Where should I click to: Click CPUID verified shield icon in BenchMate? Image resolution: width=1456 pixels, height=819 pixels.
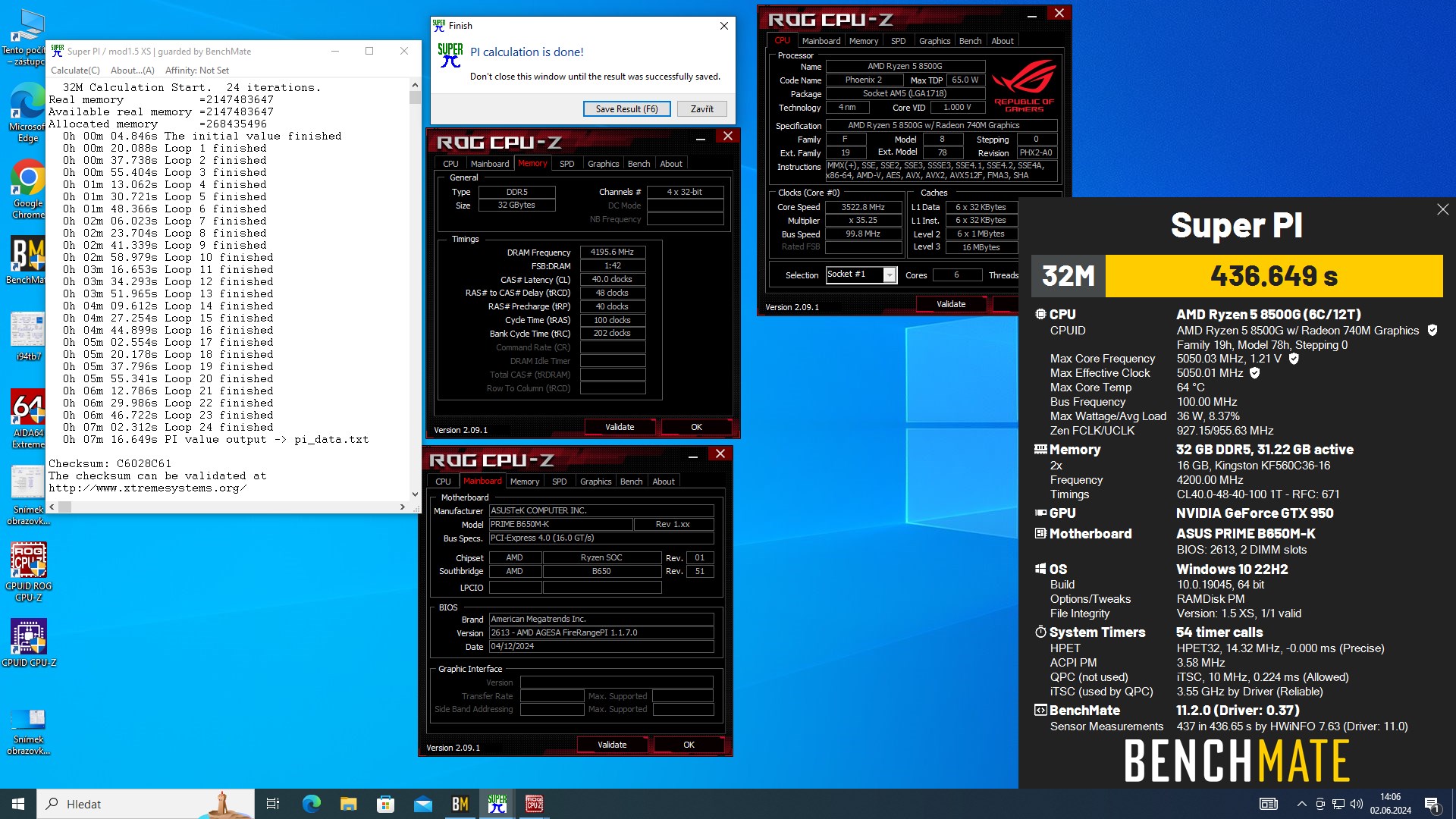[1432, 330]
